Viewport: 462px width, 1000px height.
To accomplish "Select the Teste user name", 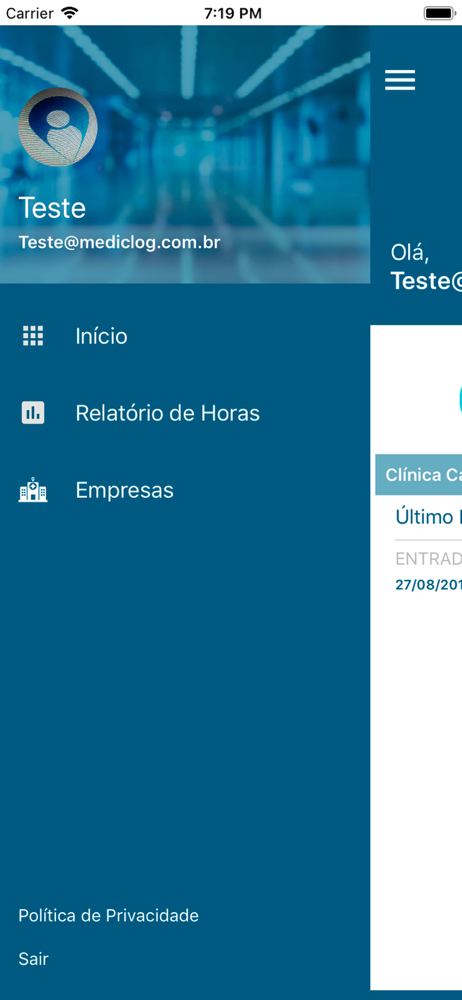I will 52,208.
